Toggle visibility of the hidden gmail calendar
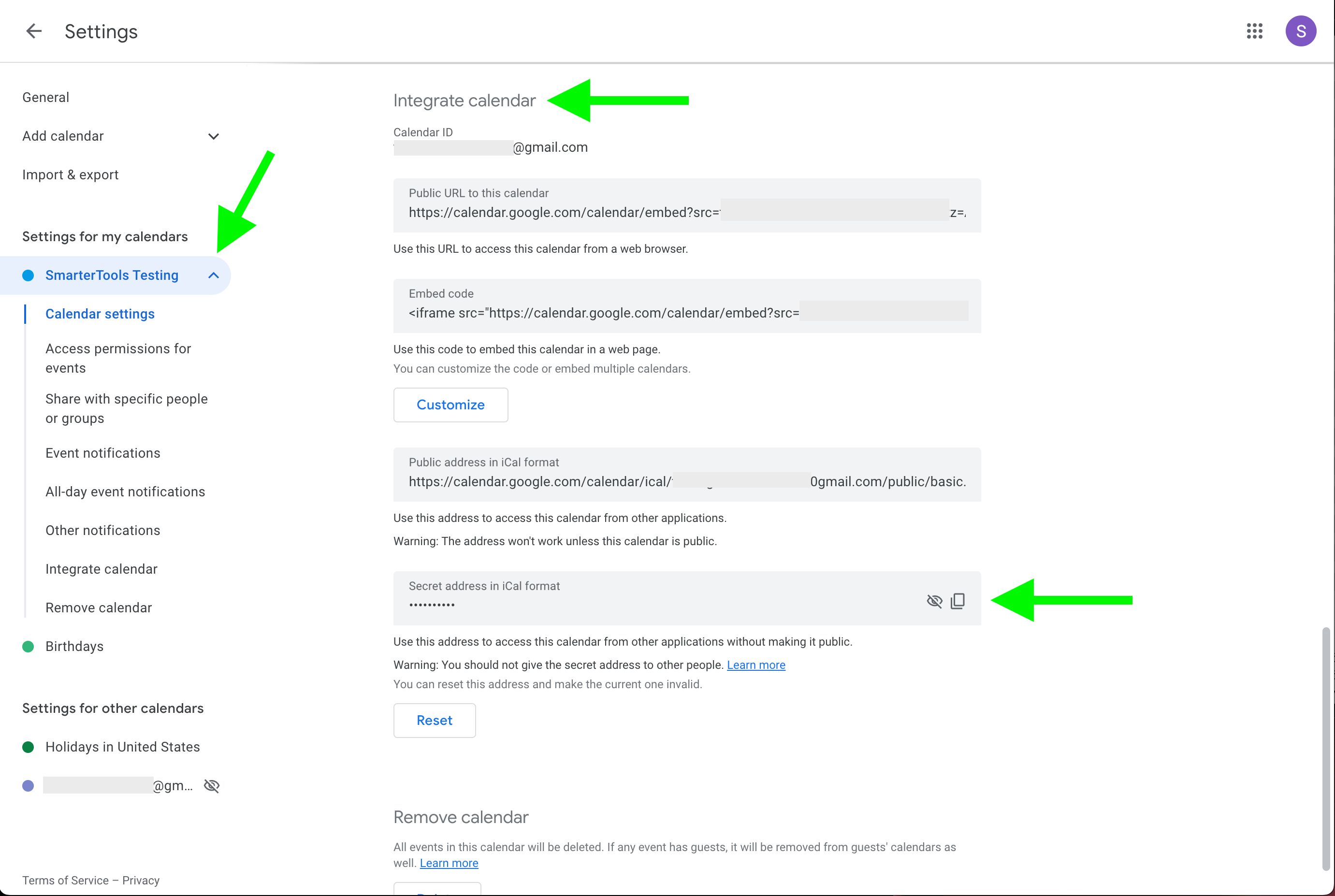Image resolution: width=1335 pixels, height=896 pixels. click(x=212, y=786)
